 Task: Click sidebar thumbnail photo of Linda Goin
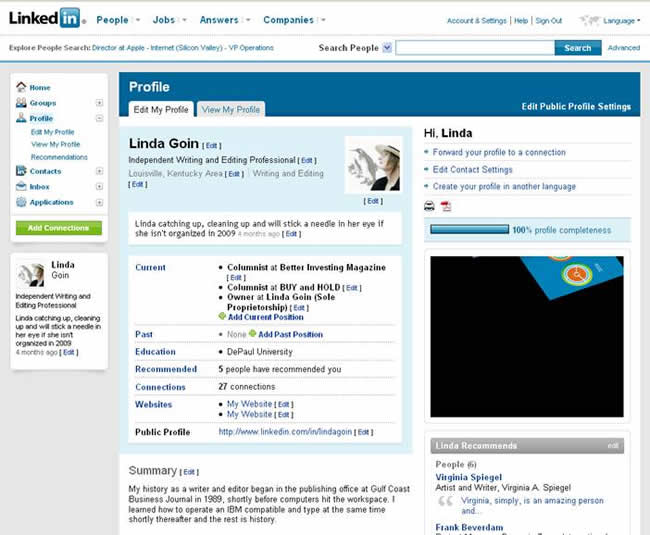[x=30, y=274]
